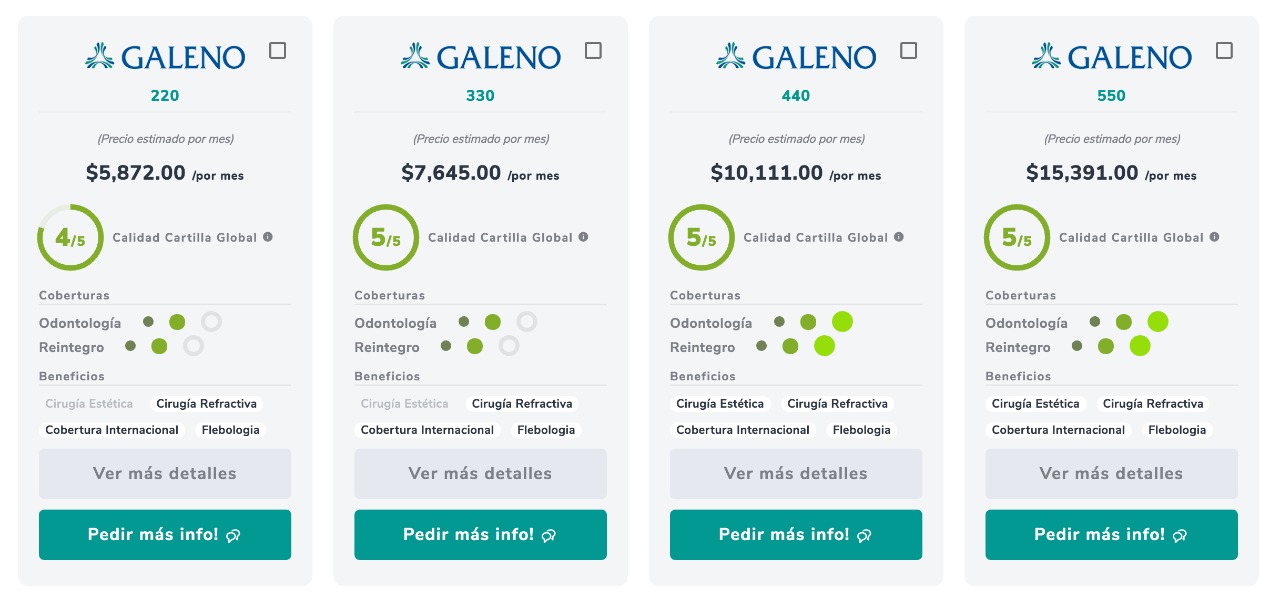Click the 4/5 quality score circle
Image resolution: width=1280 pixels, height=601 pixels.
[70, 238]
